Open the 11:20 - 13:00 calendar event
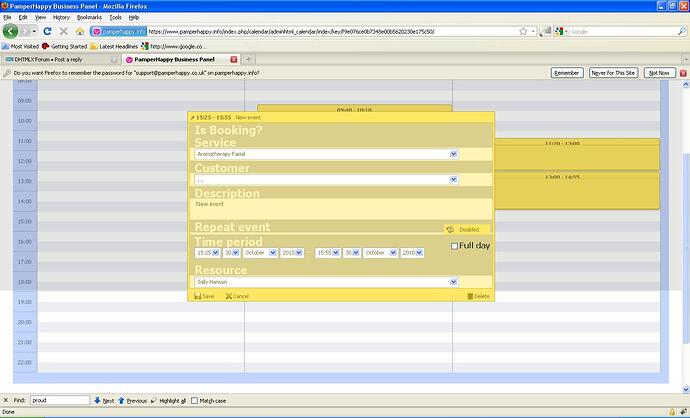The image size is (690, 418). click(577, 154)
